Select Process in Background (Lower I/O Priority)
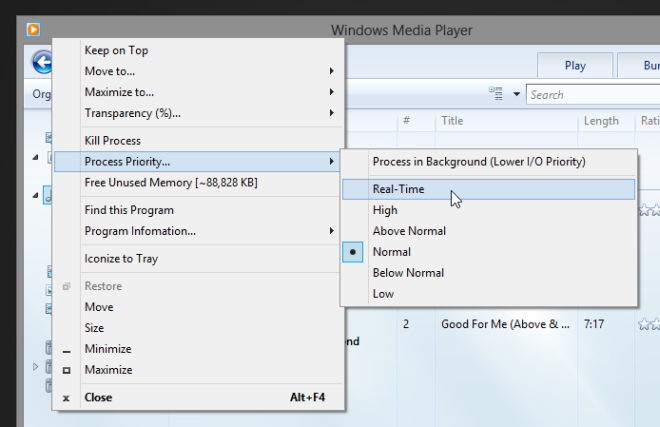The image size is (660, 427). pos(489,162)
